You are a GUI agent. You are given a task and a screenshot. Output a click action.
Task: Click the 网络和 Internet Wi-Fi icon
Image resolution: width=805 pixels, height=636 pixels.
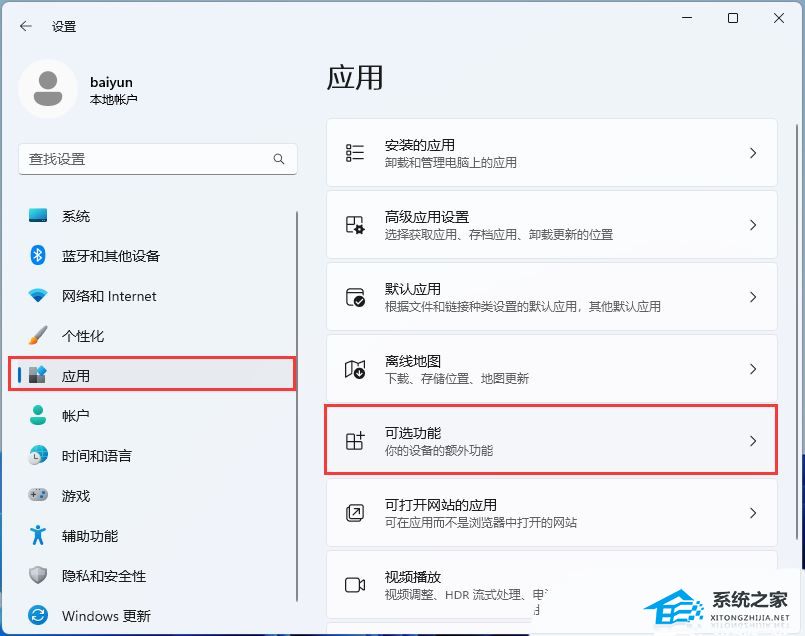38,296
